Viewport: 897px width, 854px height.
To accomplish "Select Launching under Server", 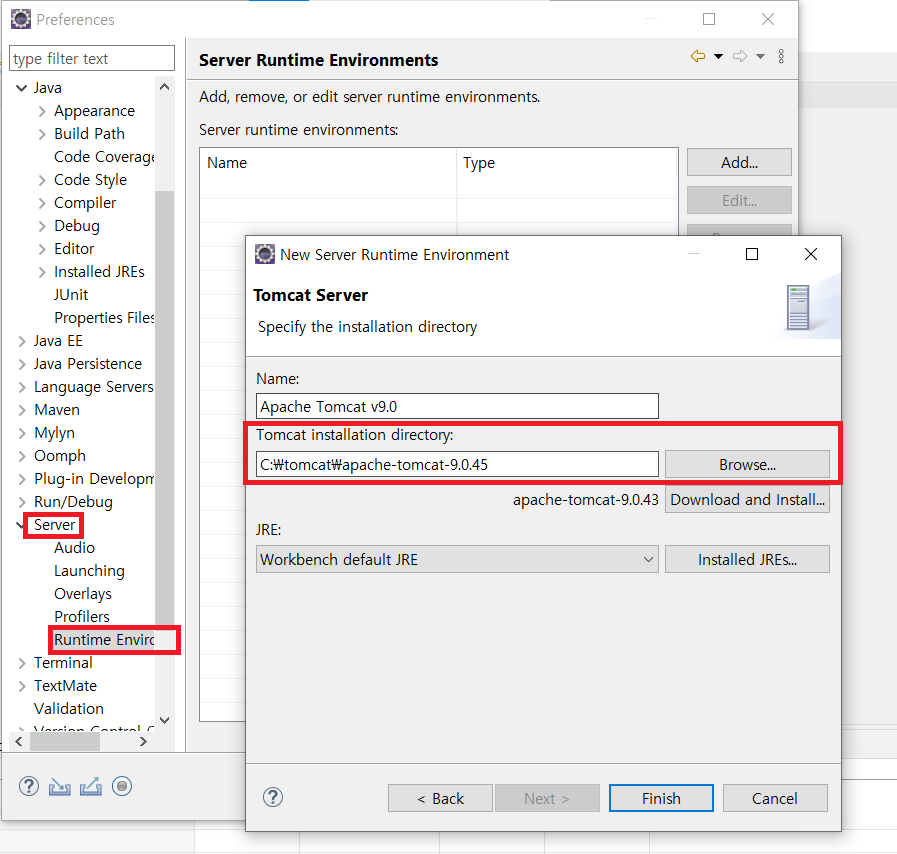I will [89, 571].
